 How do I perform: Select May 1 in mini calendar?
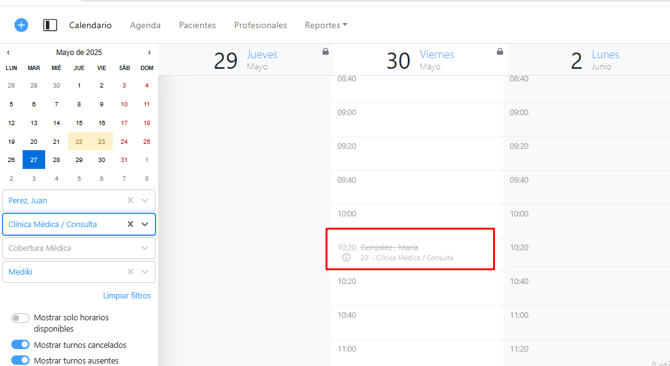pyautogui.click(x=79, y=85)
